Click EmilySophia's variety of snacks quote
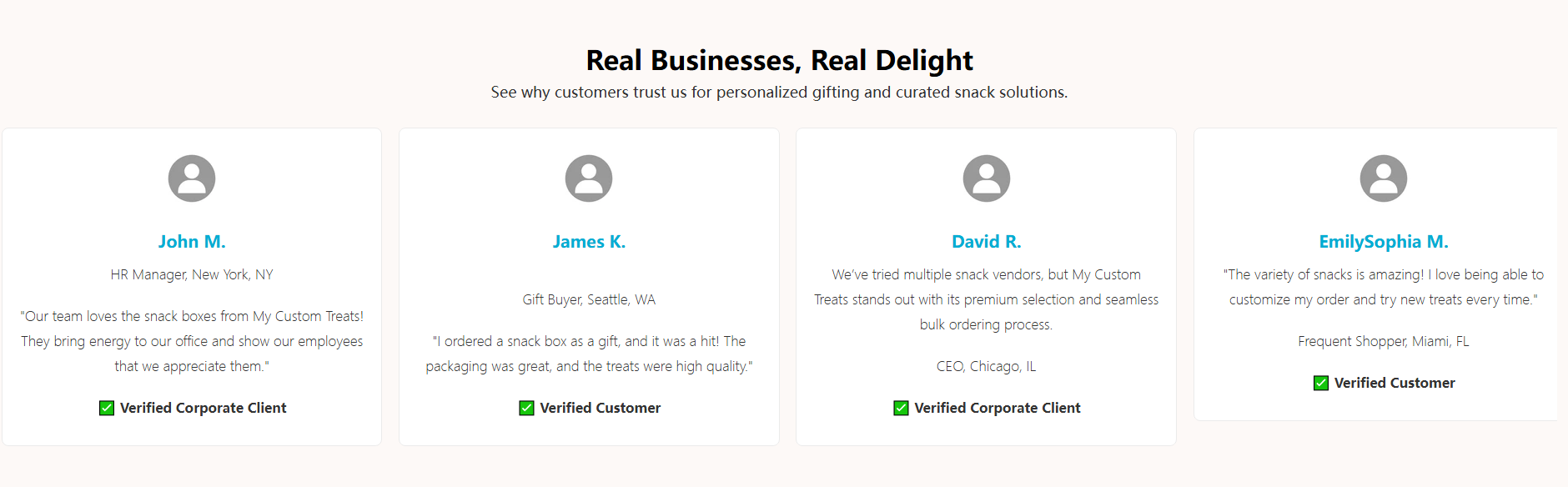Viewport: 1568px width, 487px height. (1383, 287)
